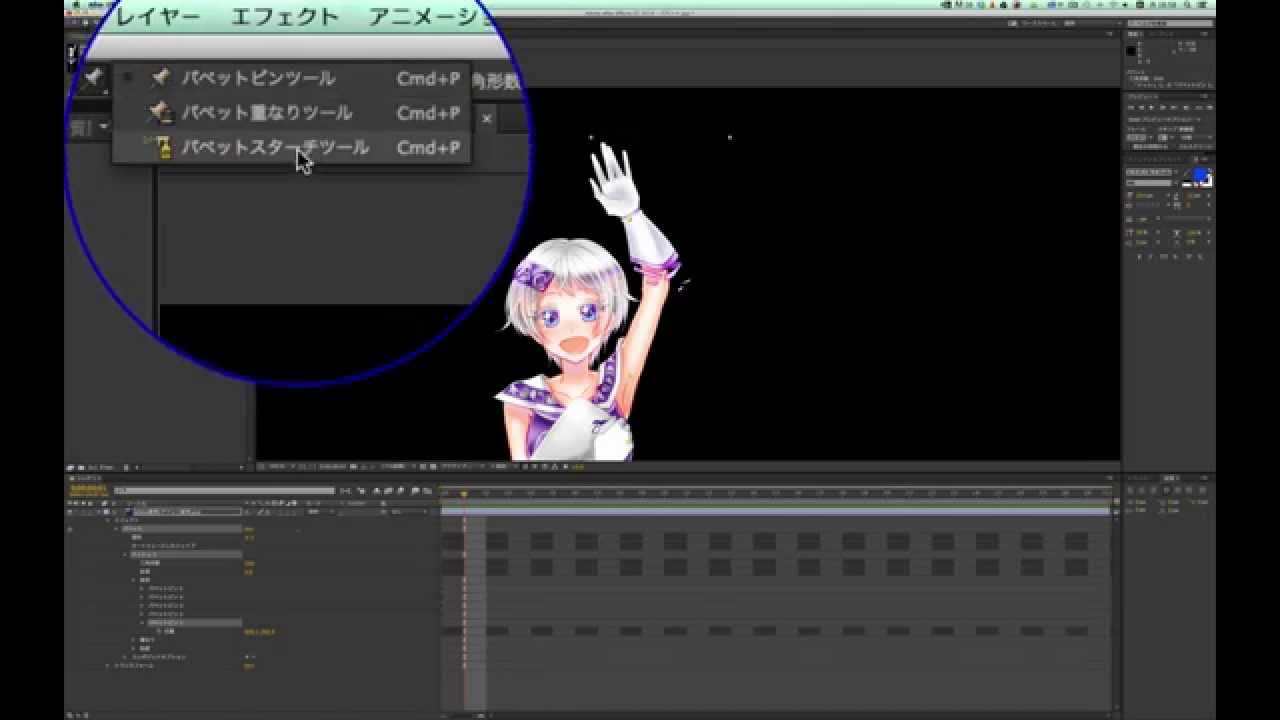Open Spotlight search in the macOS menu bar
The width and height of the screenshot is (1280, 720).
pyautogui.click(x=1187, y=5)
